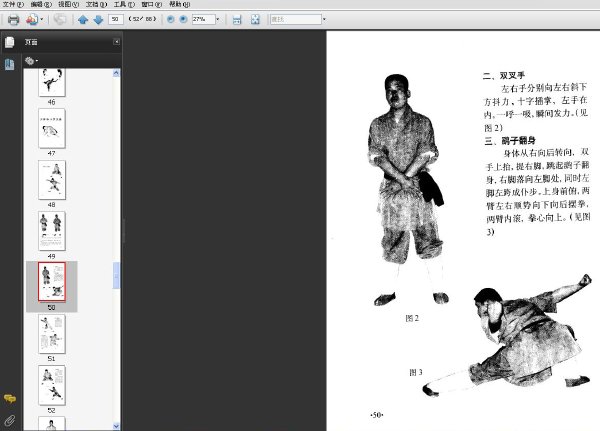Screen dimensions: 600x431
Task: Click the zoom in button
Action: click(184, 19)
